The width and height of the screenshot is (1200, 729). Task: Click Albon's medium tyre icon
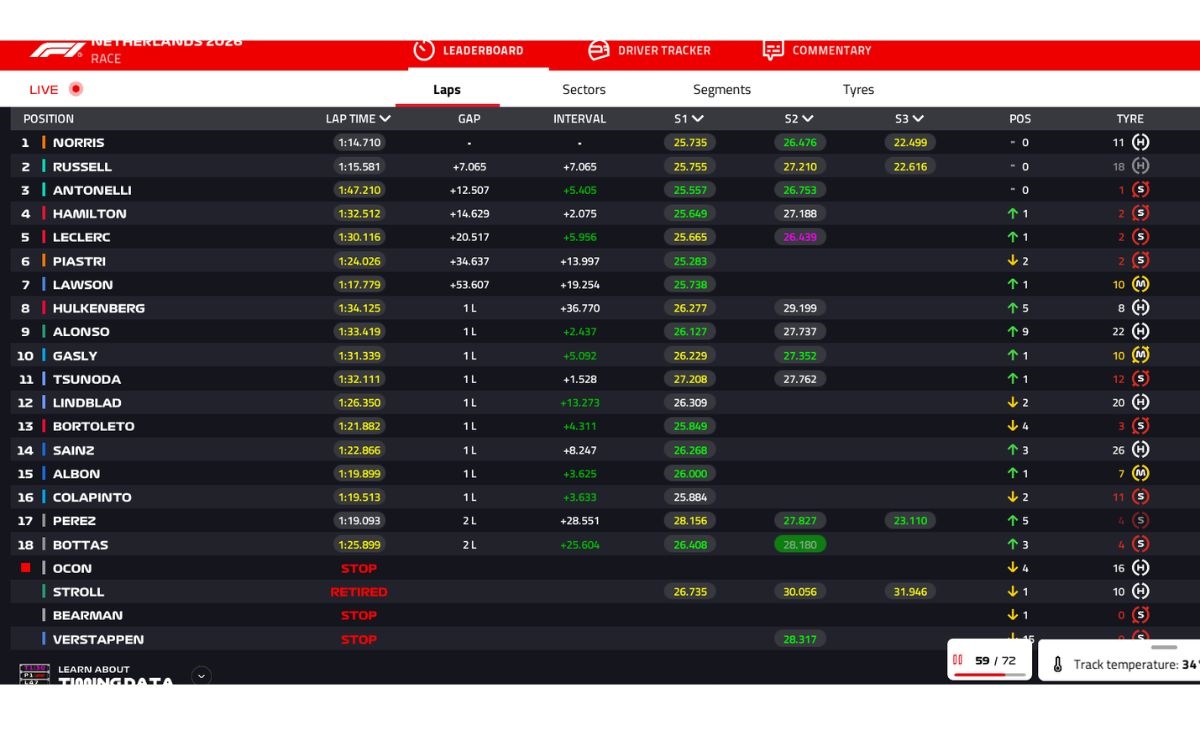click(1140, 473)
